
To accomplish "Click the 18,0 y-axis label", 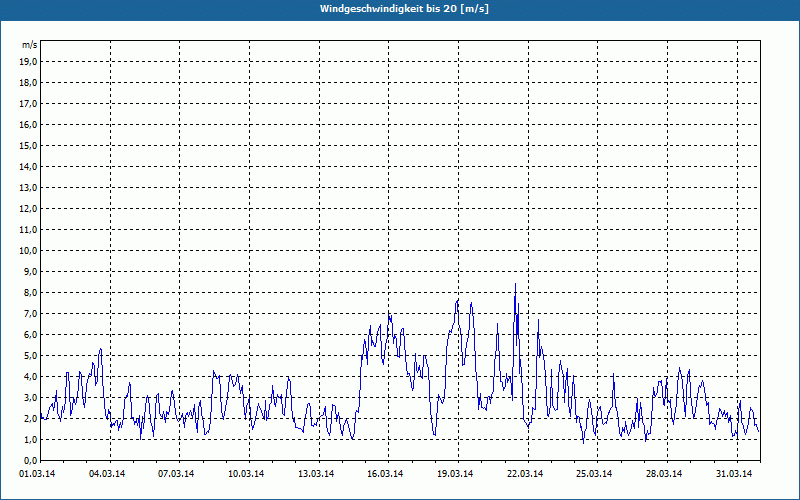I will [x=28, y=83].
